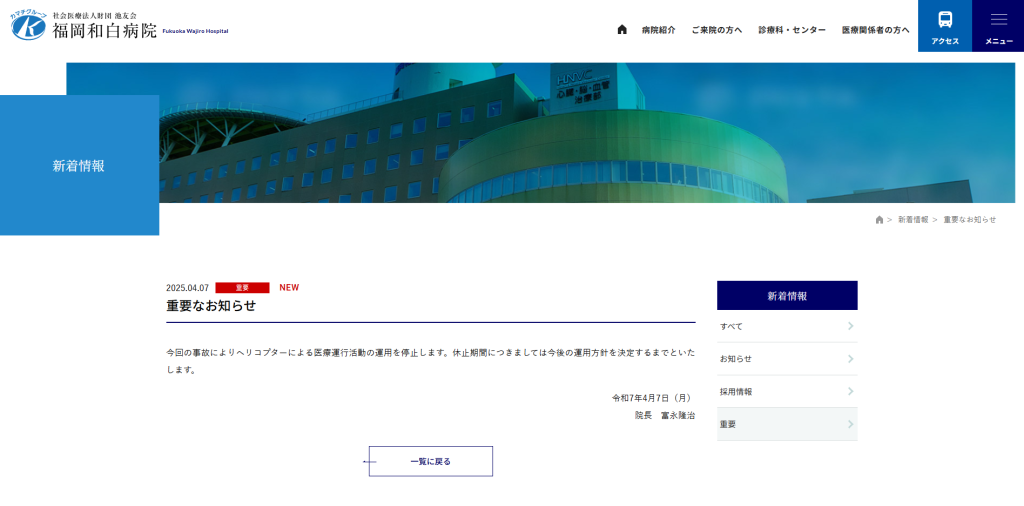The width and height of the screenshot is (1024, 506).
Task: Click the home icon in top navigation
Action: tap(622, 30)
